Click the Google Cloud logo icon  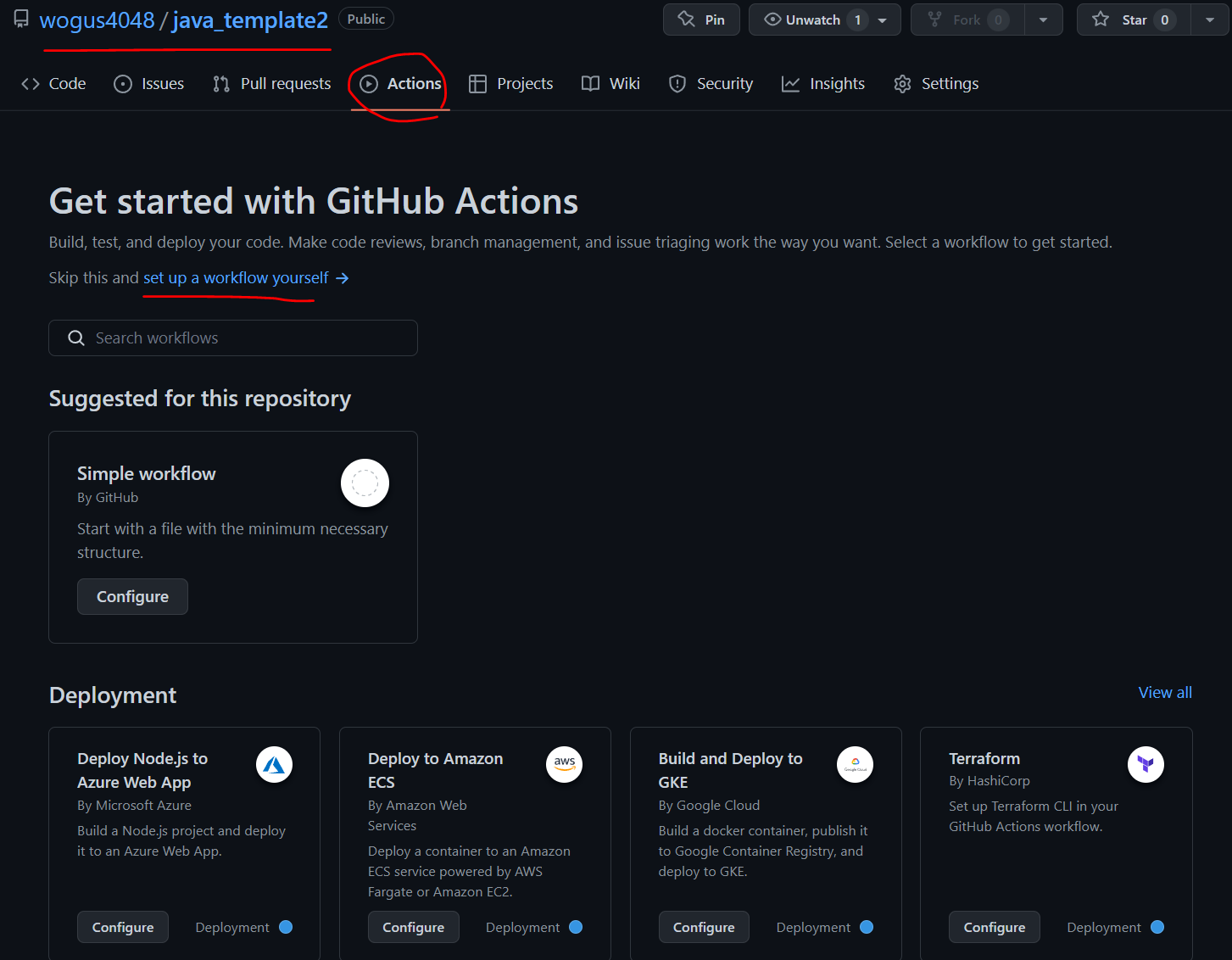(856, 765)
